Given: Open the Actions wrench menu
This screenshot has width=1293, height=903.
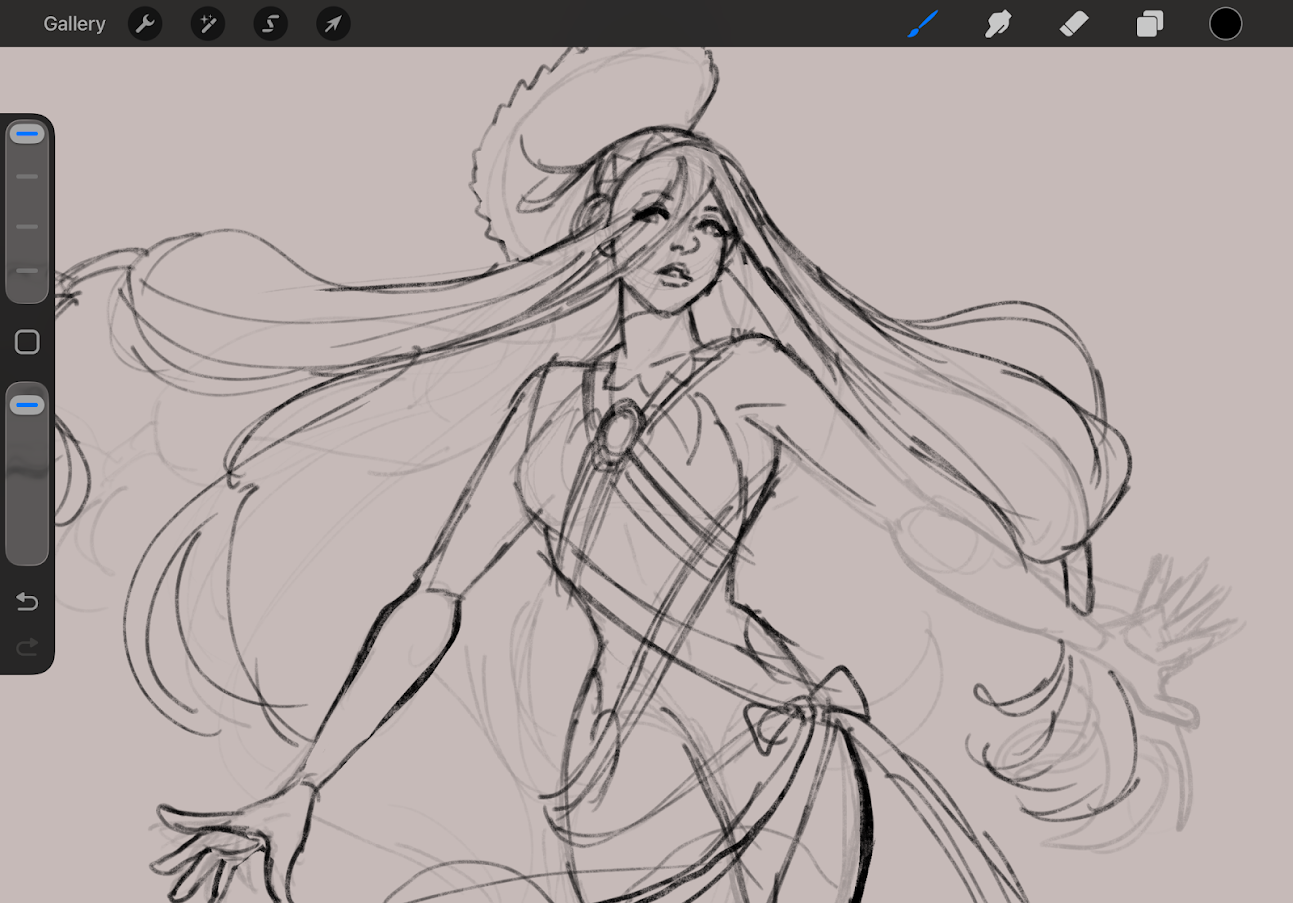Looking at the screenshot, I should click(145, 24).
